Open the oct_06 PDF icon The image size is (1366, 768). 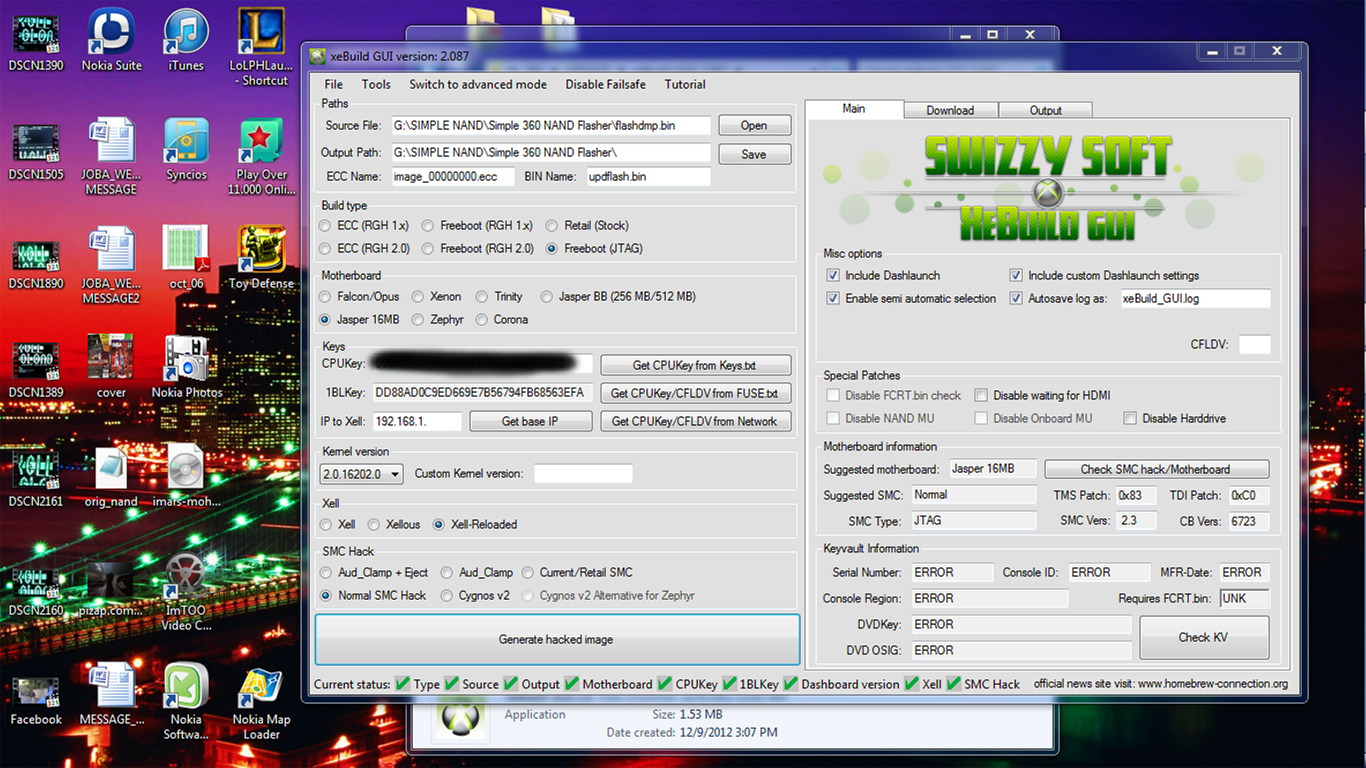(x=186, y=258)
